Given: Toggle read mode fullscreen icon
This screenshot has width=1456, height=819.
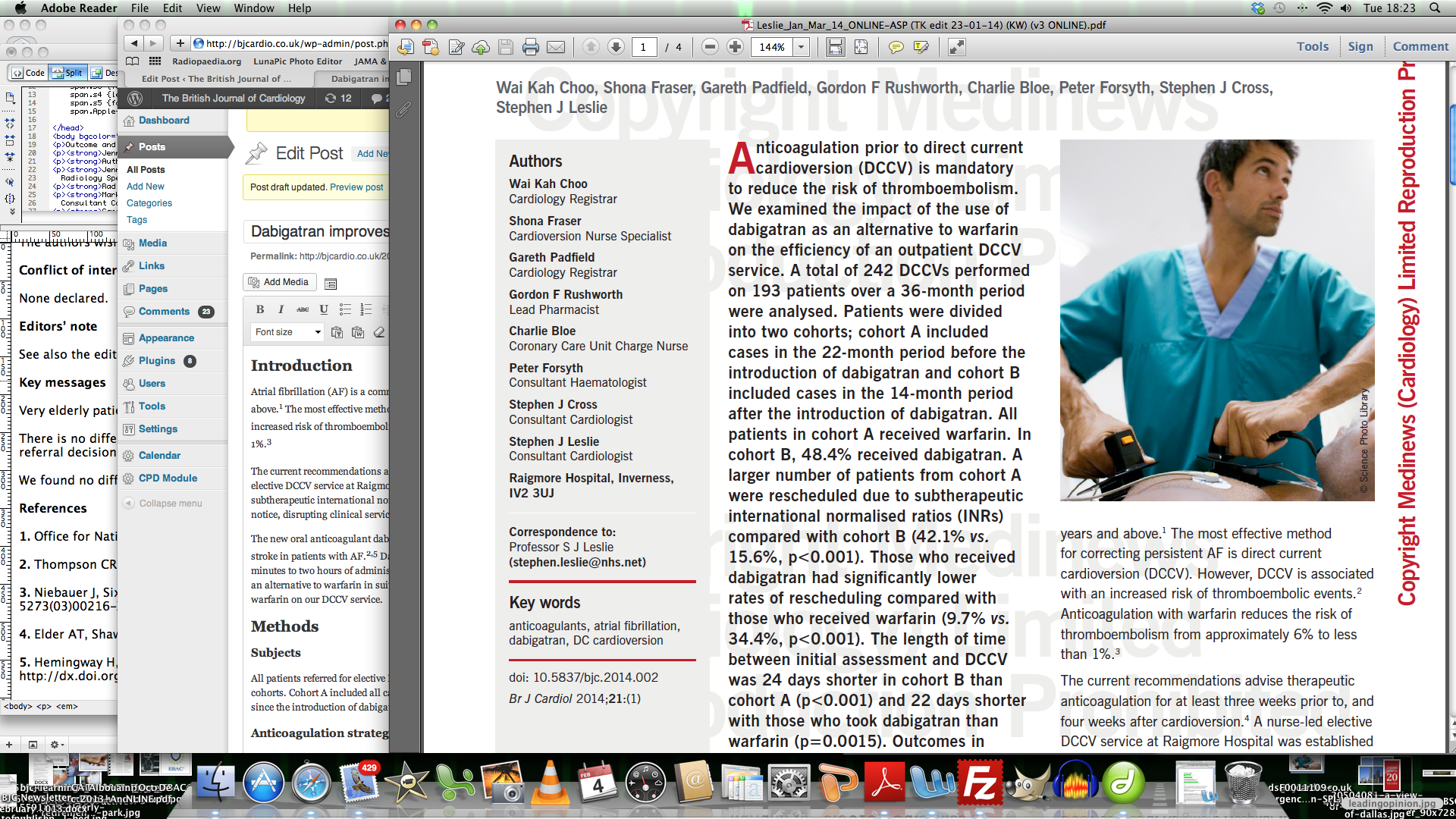Looking at the screenshot, I should click(956, 47).
